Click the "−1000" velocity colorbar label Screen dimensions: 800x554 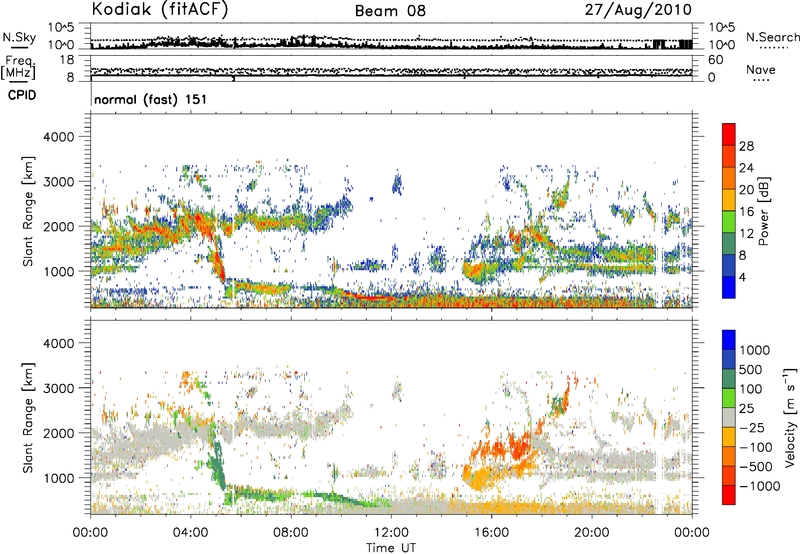(x=760, y=486)
